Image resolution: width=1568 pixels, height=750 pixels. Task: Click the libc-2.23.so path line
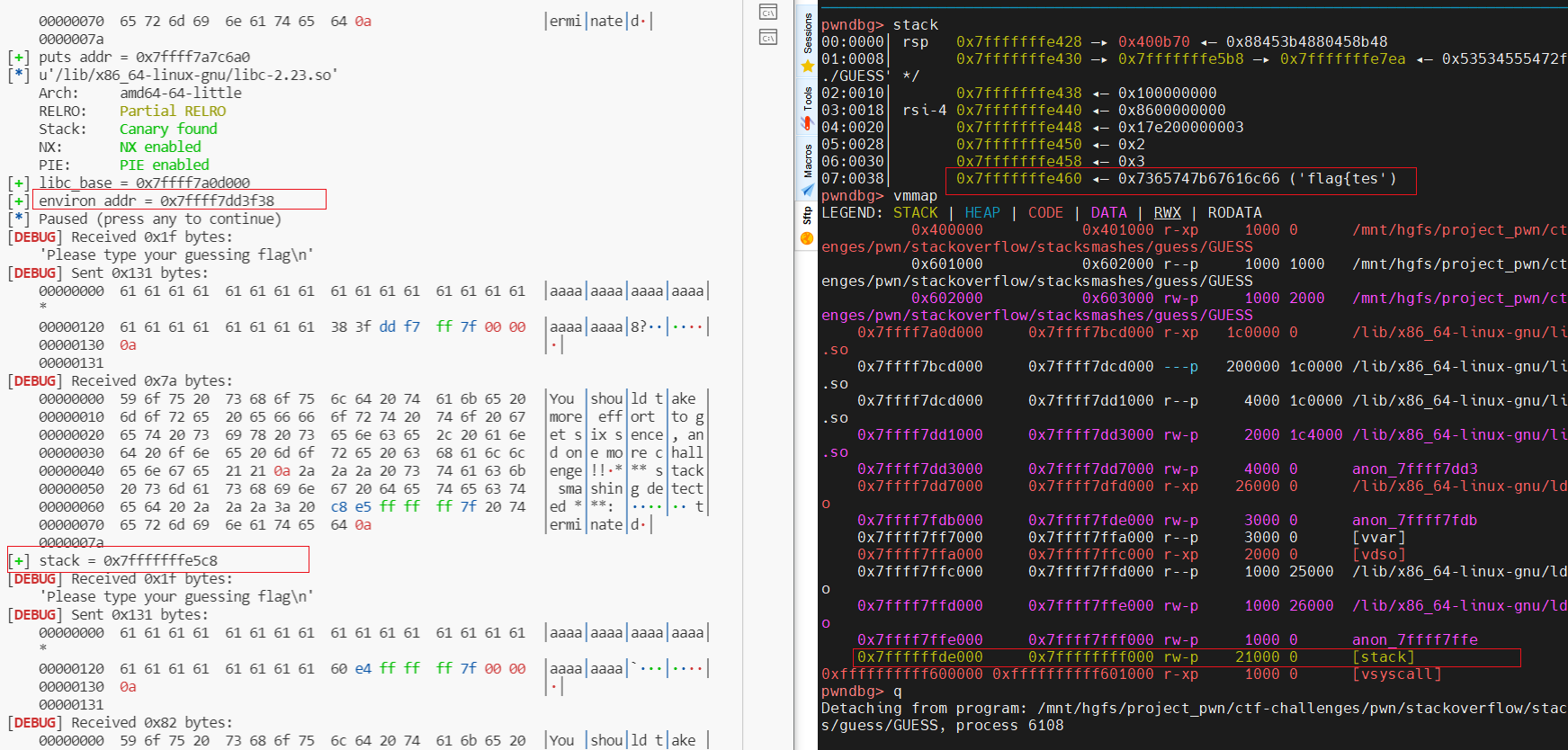188,75
